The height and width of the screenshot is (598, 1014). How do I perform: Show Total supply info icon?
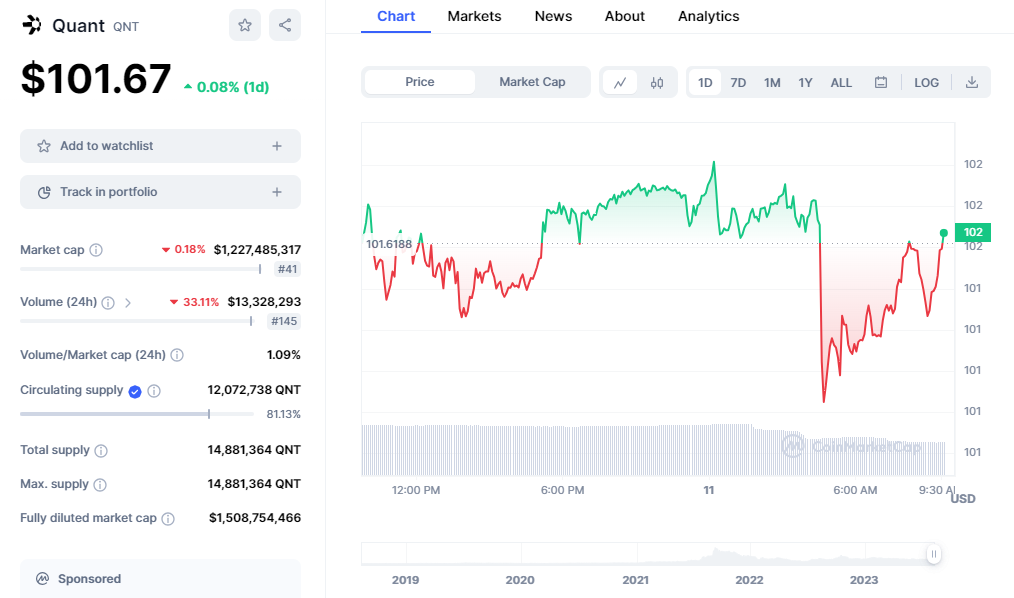coord(101,451)
